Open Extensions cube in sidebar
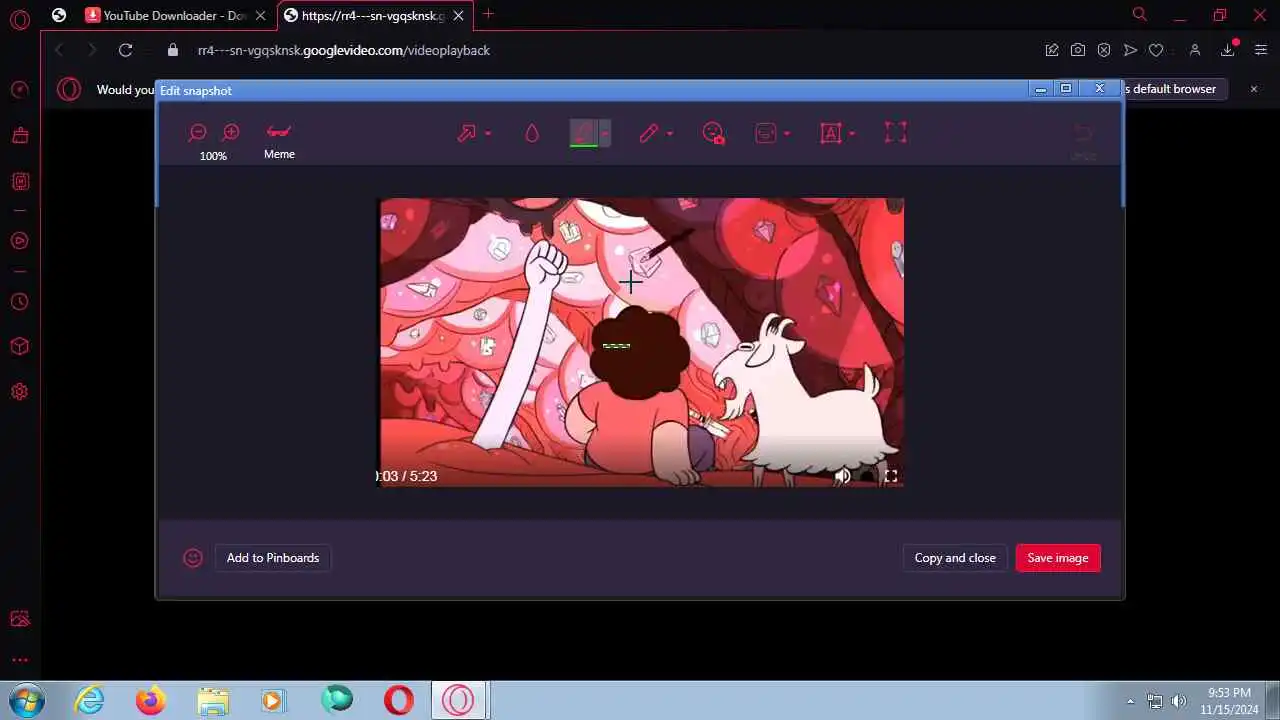The width and height of the screenshot is (1280, 720). click(x=19, y=347)
